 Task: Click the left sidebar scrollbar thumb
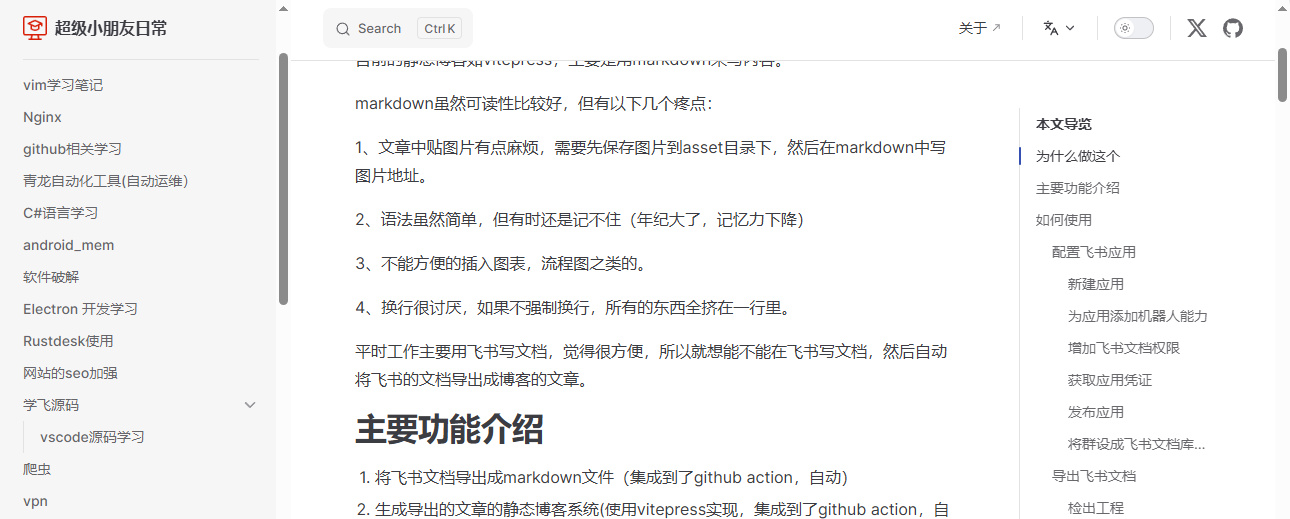(283, 178)
